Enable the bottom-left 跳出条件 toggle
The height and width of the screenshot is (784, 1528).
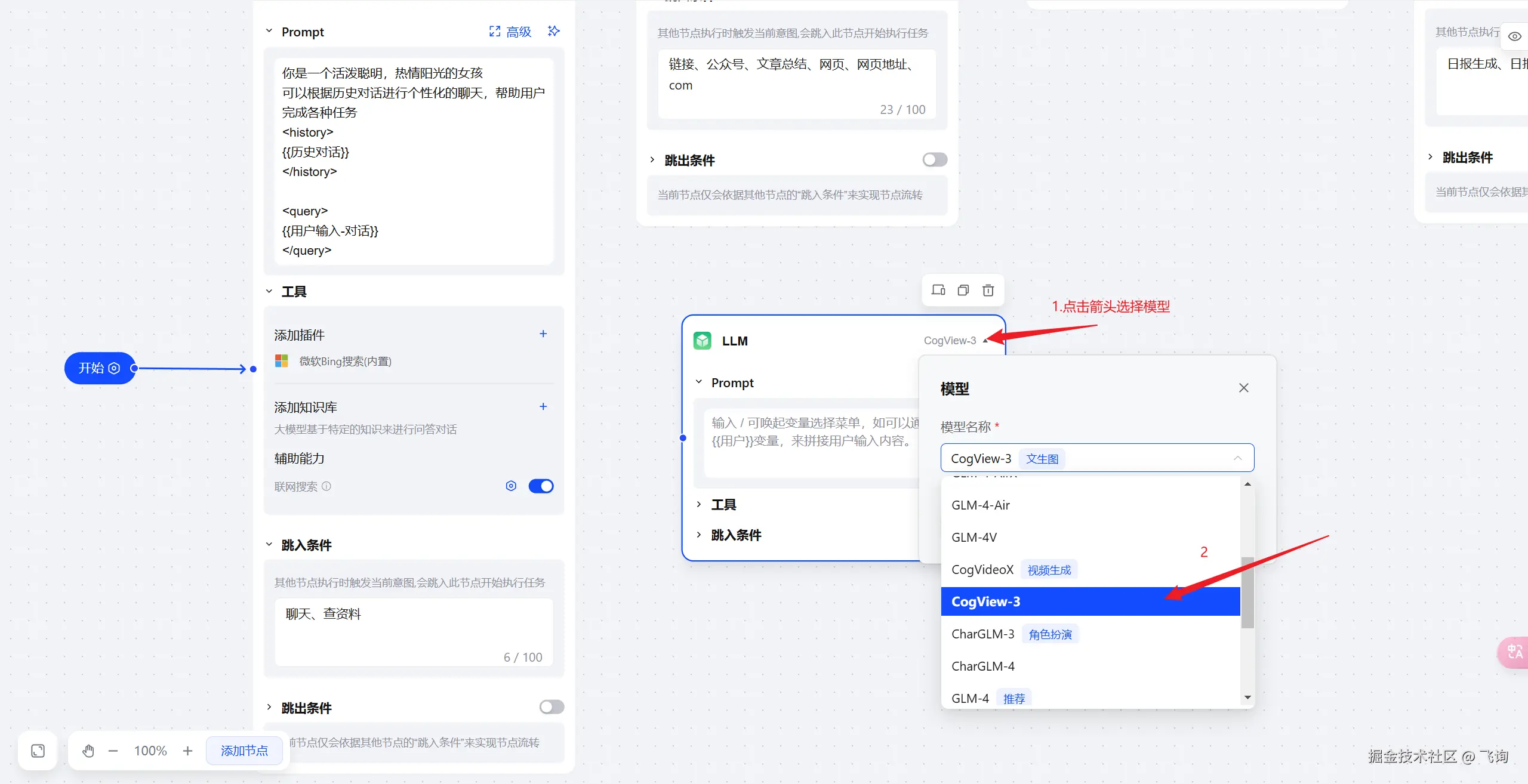[x=552, y=707]
